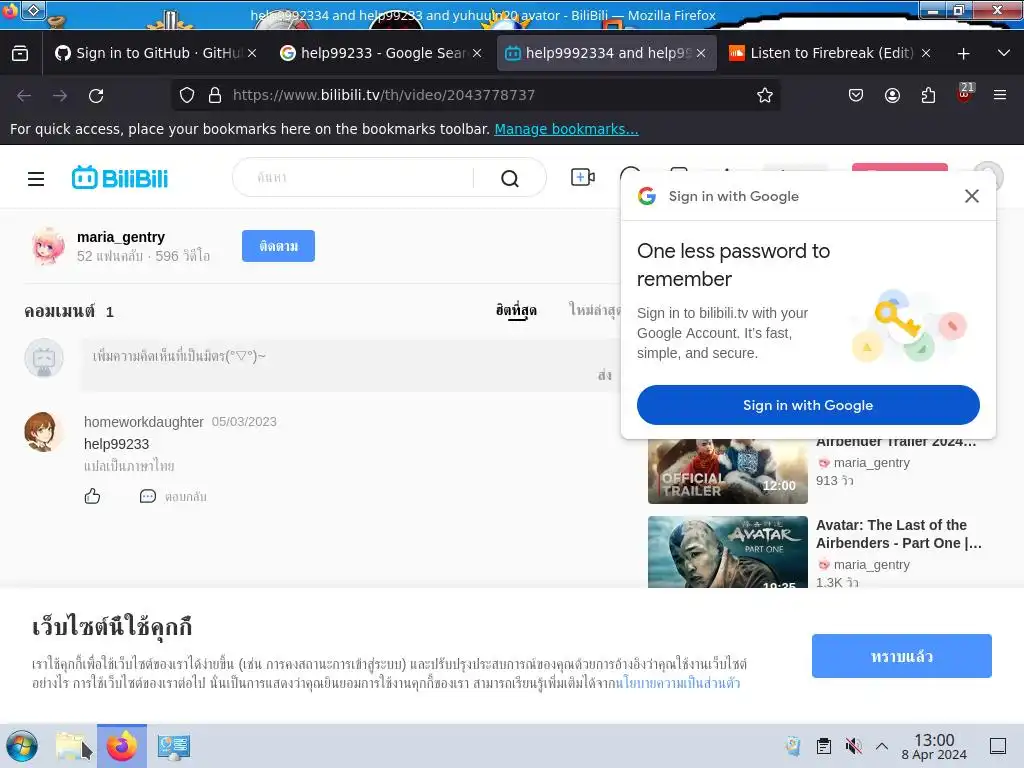Open the Firefox application menu
1024x768 pixels.
[x=1000, y=95]
